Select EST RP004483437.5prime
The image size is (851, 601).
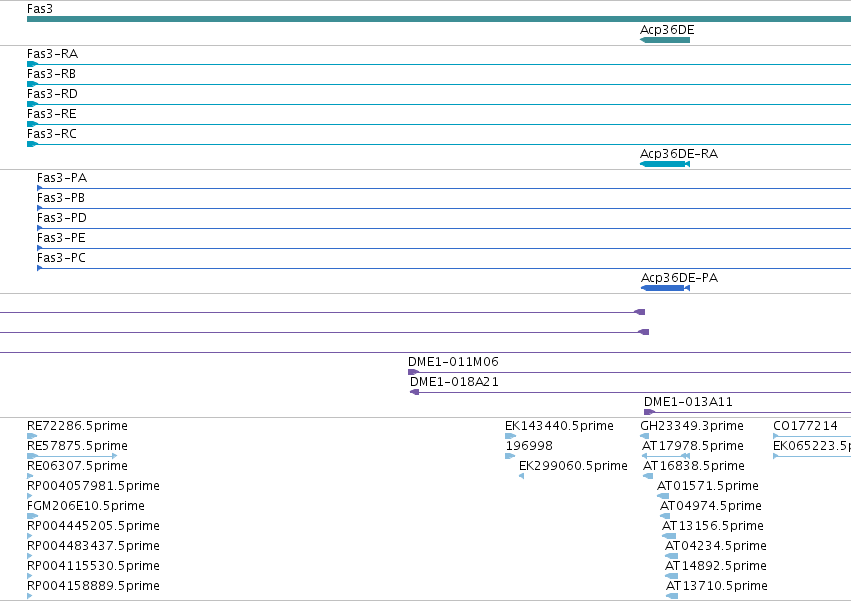pyautogui.click(x=93, y=547)
